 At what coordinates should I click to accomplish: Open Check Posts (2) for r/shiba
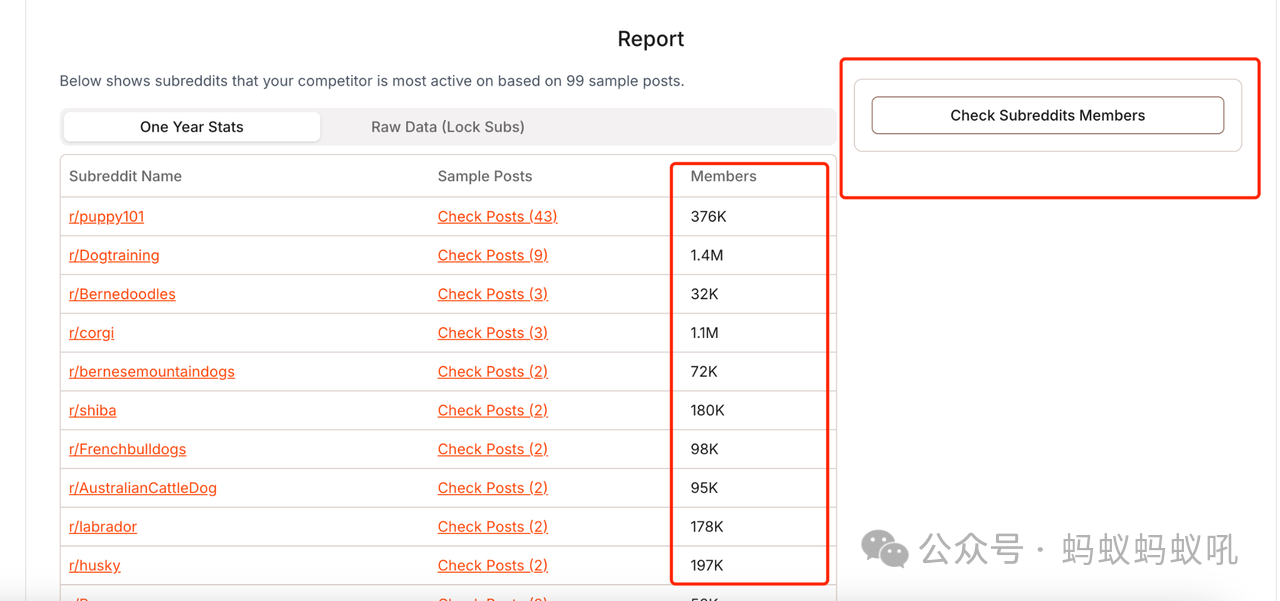(493, 411)
